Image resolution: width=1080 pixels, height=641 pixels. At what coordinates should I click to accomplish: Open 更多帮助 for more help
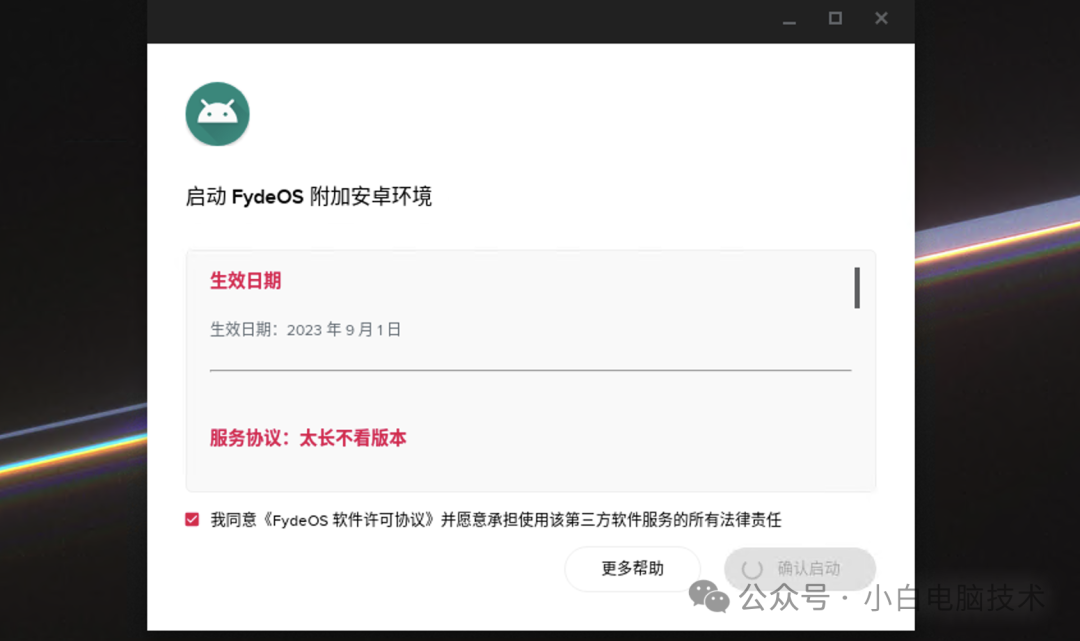click(x=632, y=569)
